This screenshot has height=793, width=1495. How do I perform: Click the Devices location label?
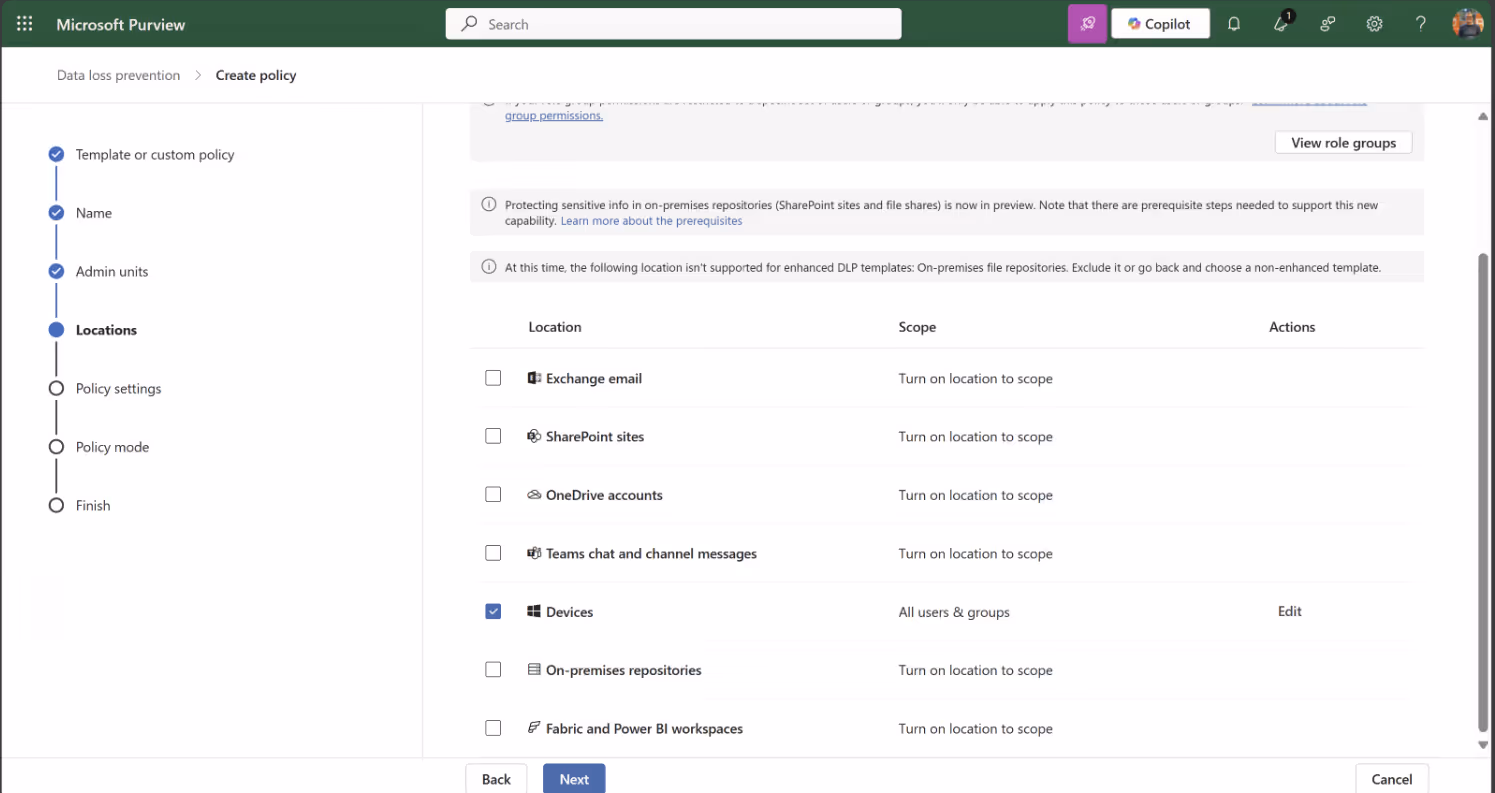[x=569, y=612]
